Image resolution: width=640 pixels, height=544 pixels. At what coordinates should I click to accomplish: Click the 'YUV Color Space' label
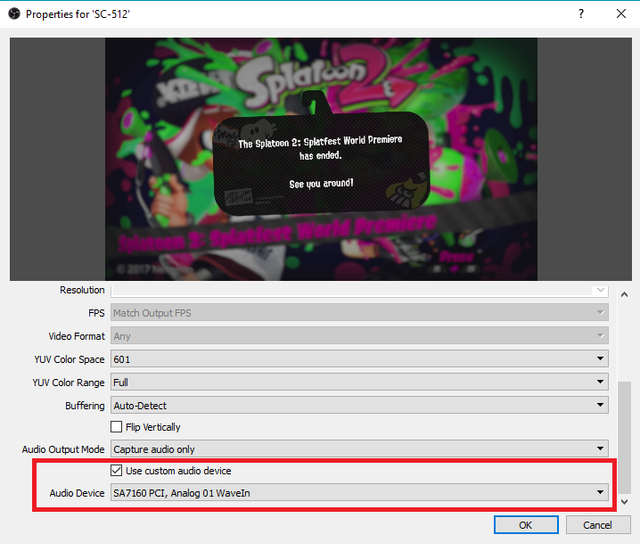click(x=69, y=360)
